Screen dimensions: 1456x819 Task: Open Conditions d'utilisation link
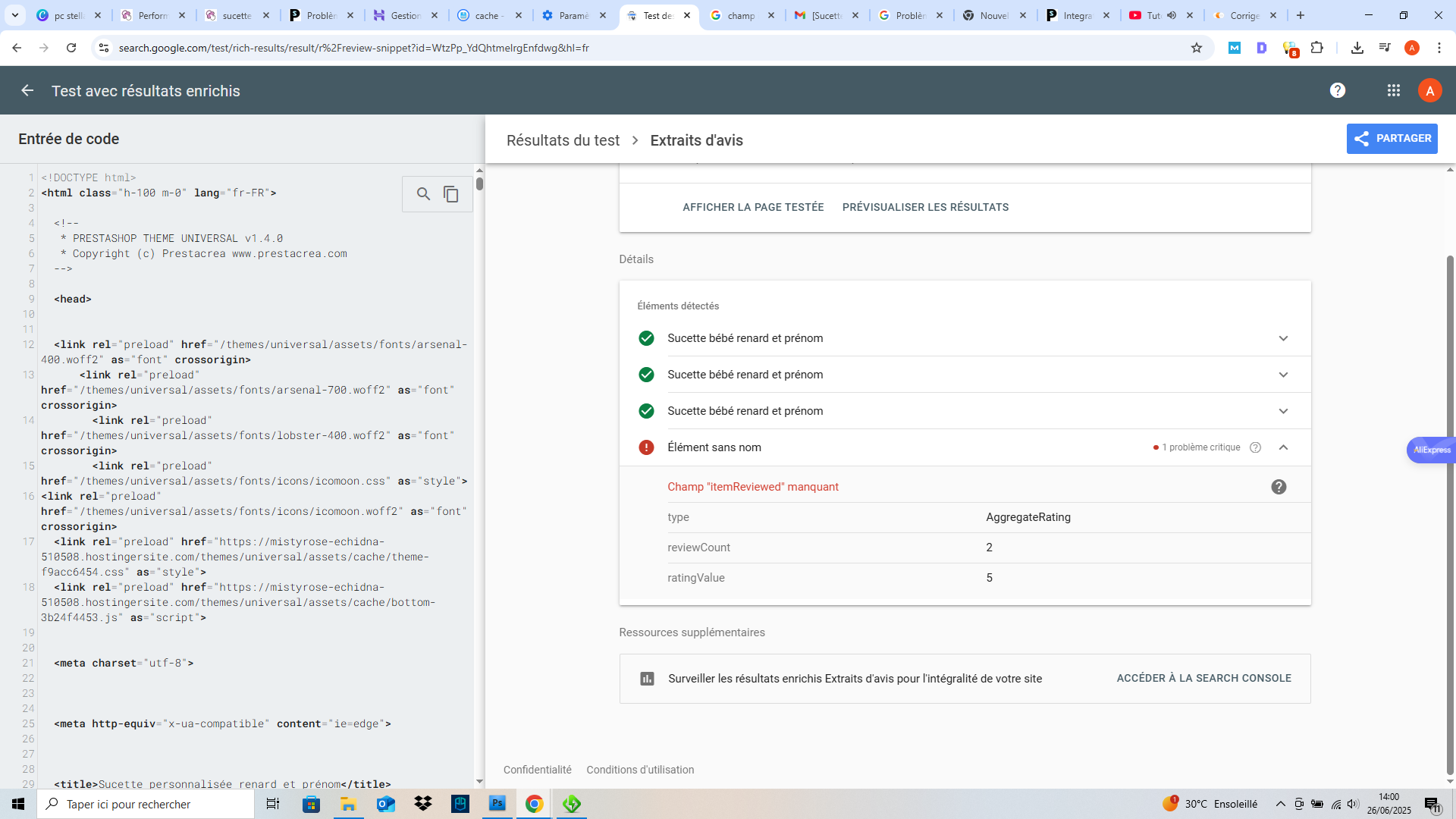click(x=640, y=770)
